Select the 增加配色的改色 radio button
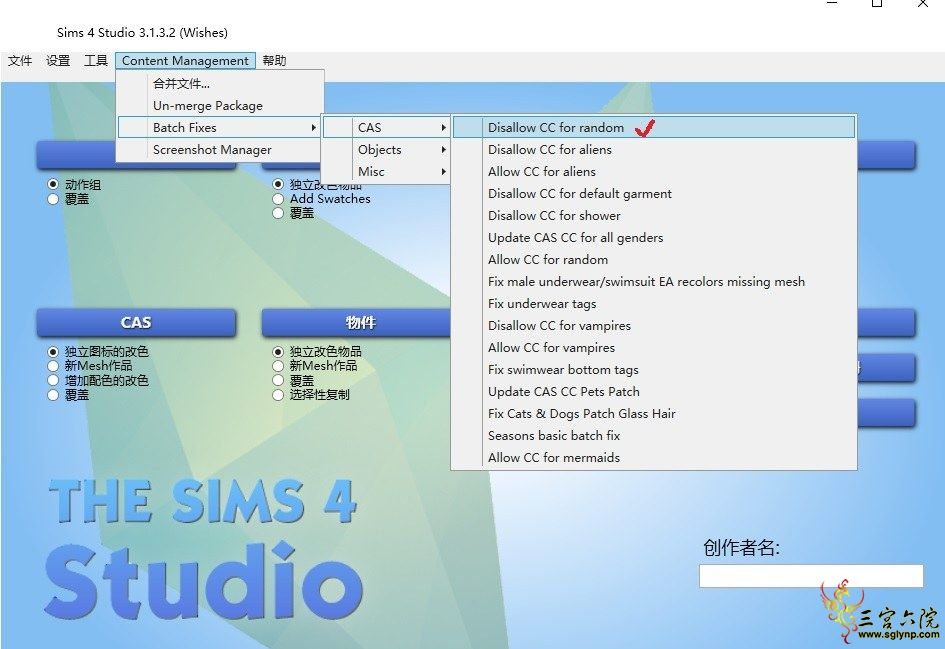945x649 pixels. 53,380
